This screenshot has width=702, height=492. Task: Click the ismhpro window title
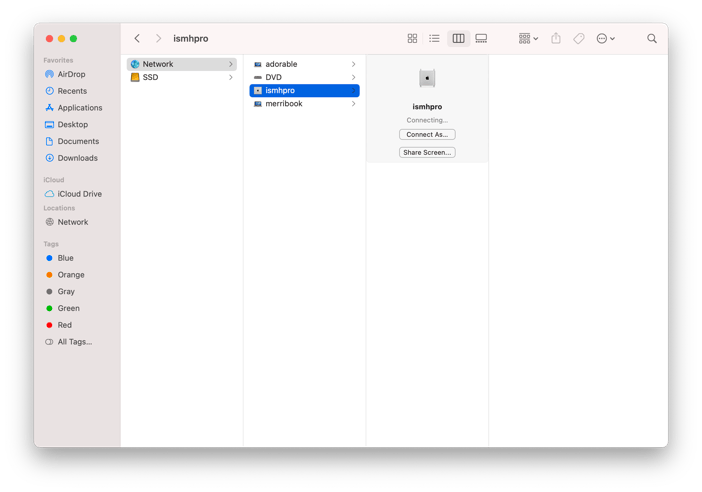(191, 39)
